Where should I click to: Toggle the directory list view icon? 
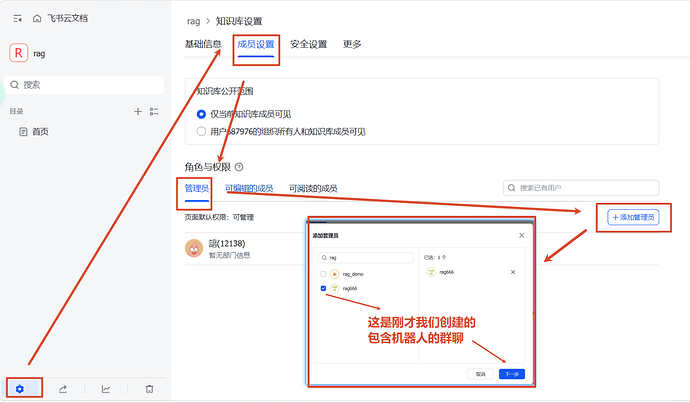(x=154, y=111)
